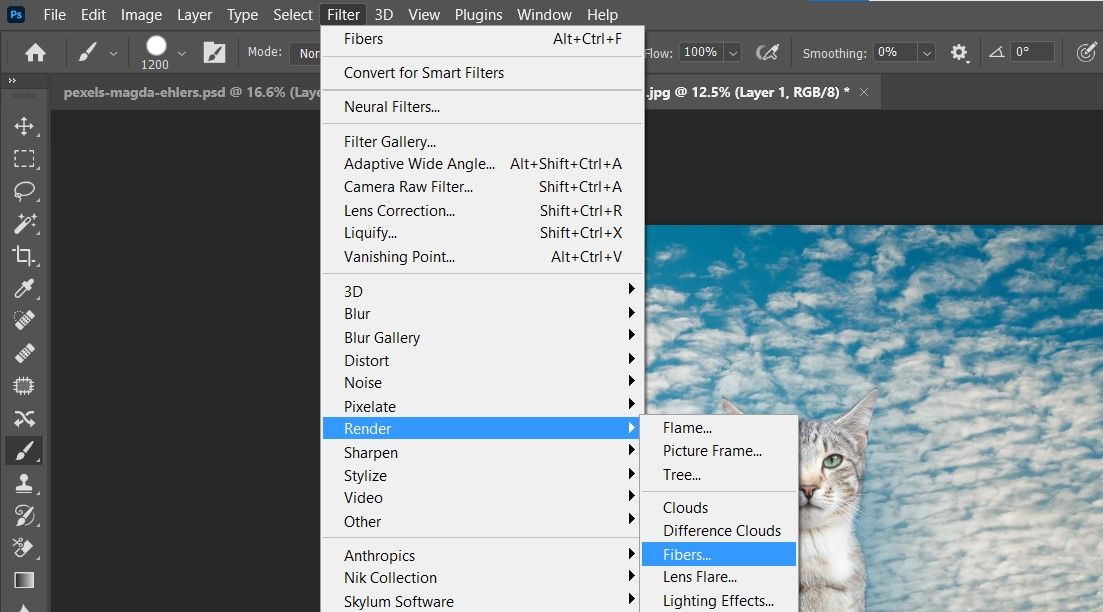Screen dimensions: 1103x612
Task: Select the Crop tool
Action: pyautogui.click(x=24, y=255)
